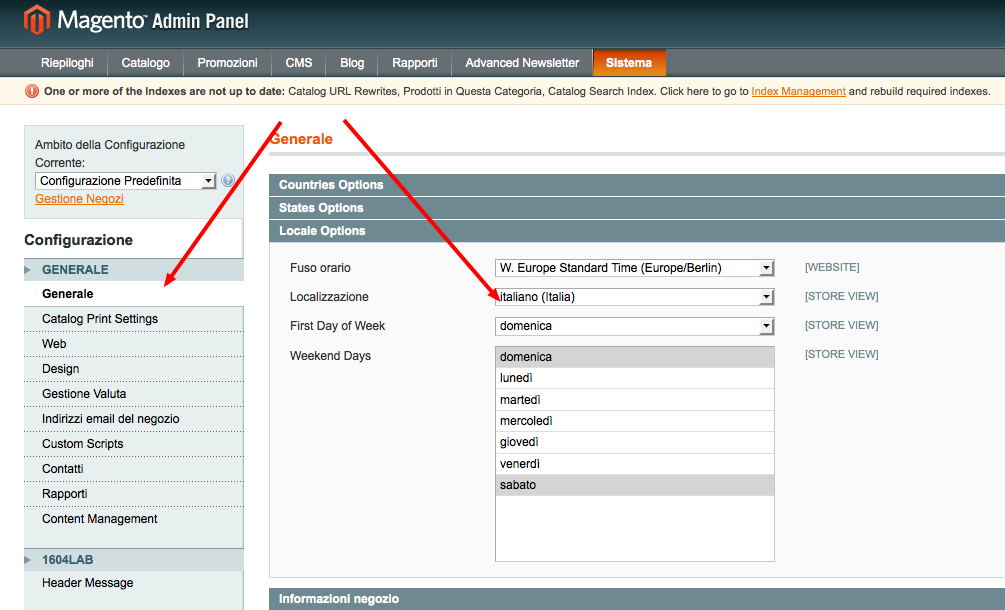
Task: Expand the Informazioni negozio section
Action: 339,599
